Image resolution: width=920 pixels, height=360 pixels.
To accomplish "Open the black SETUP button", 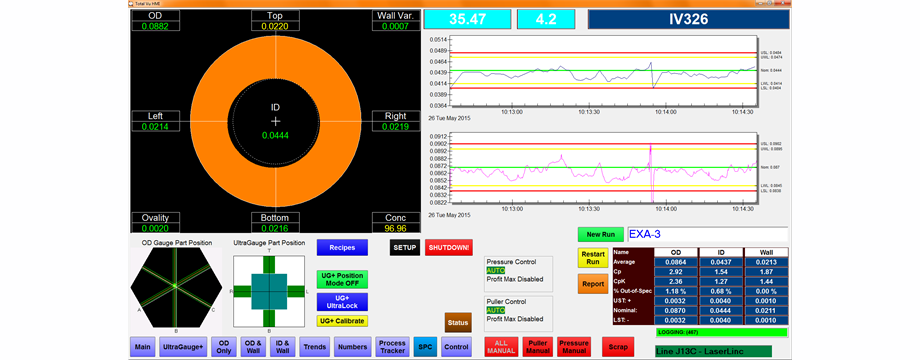I will click(405, 247).
